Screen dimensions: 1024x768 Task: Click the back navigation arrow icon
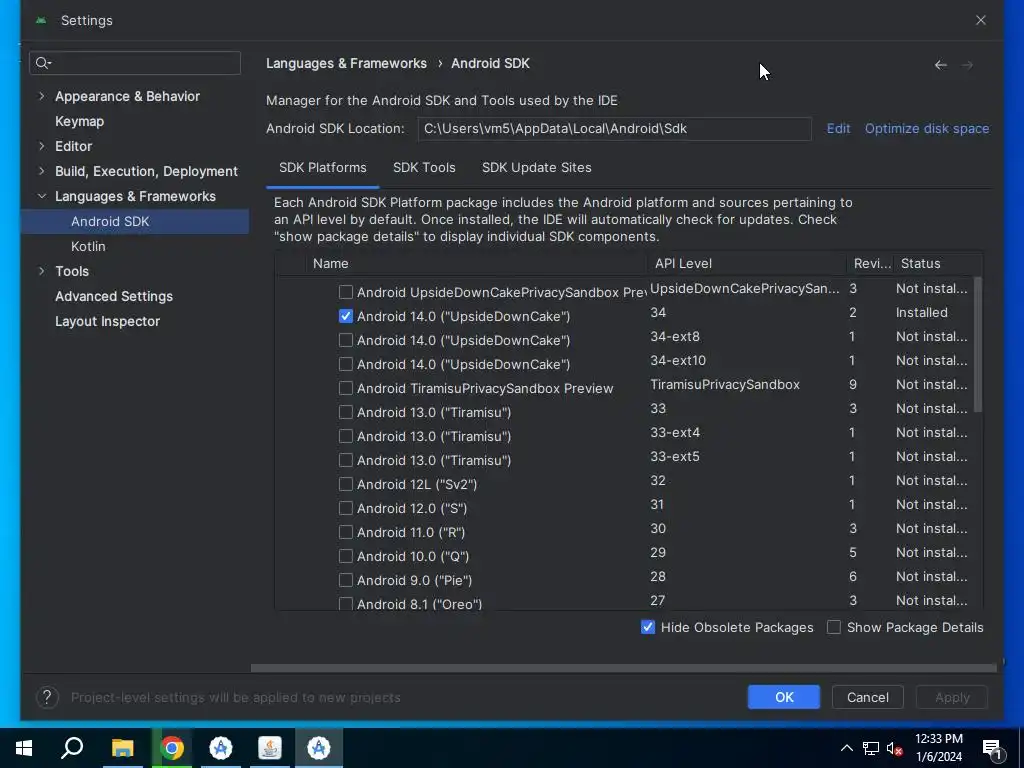pyautogui.click(x=940, y=65)
